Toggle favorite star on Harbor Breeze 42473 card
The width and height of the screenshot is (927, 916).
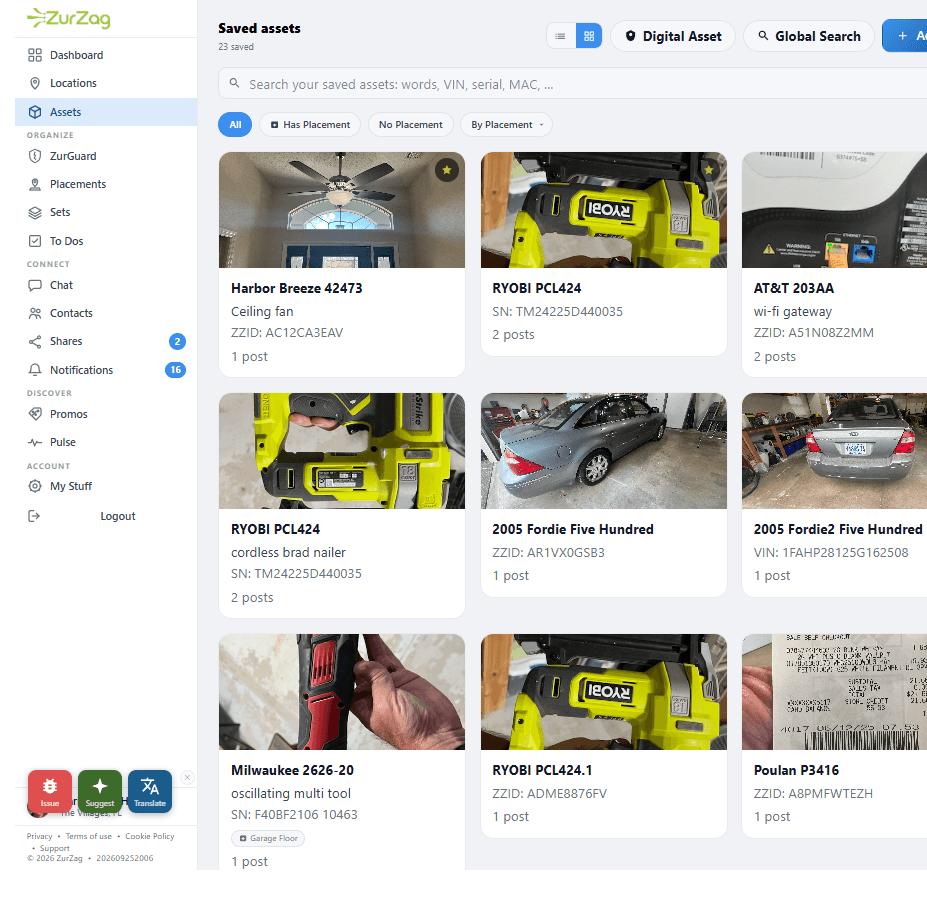point(447,170)
